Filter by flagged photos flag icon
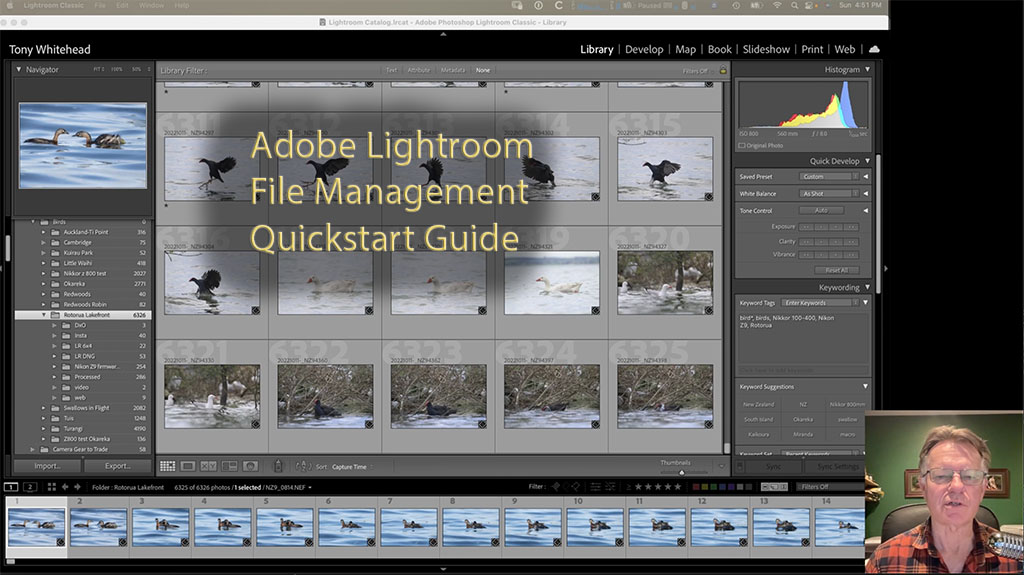Viewport: 1024px width, 575px height. pyautogui.click(x=556, y=487)
